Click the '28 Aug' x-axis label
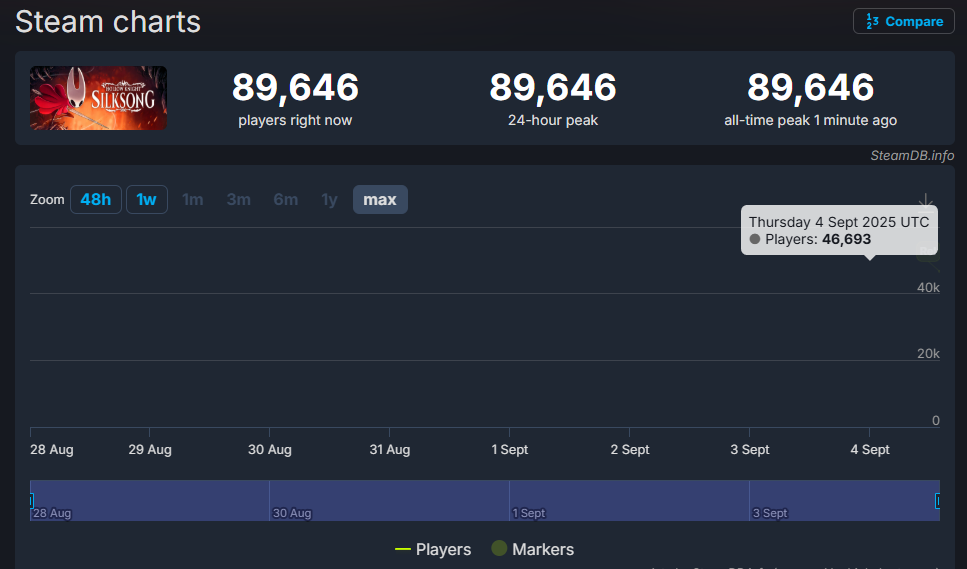Screen dimensions: 967x569 [x=52, y=449]
